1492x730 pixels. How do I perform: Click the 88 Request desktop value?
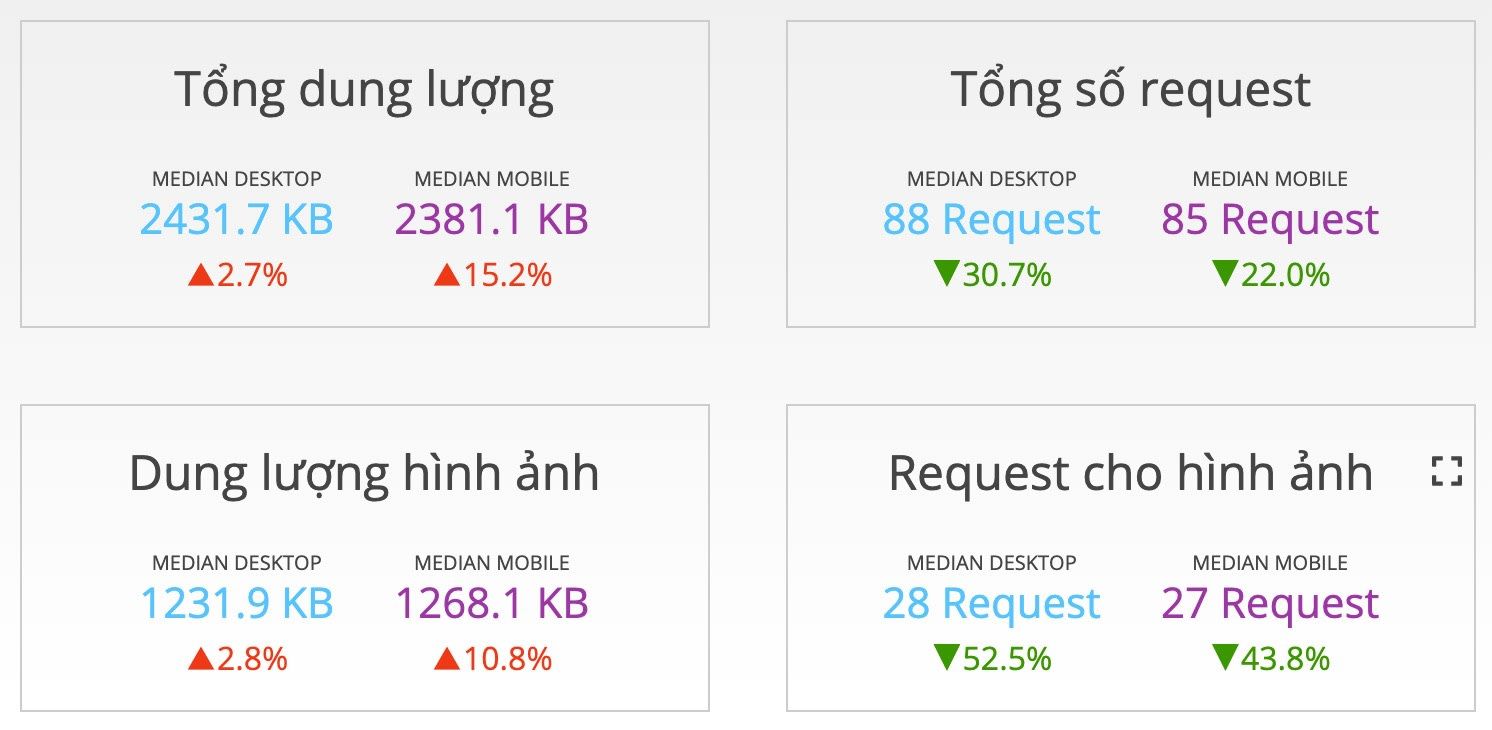click(992, 219)
